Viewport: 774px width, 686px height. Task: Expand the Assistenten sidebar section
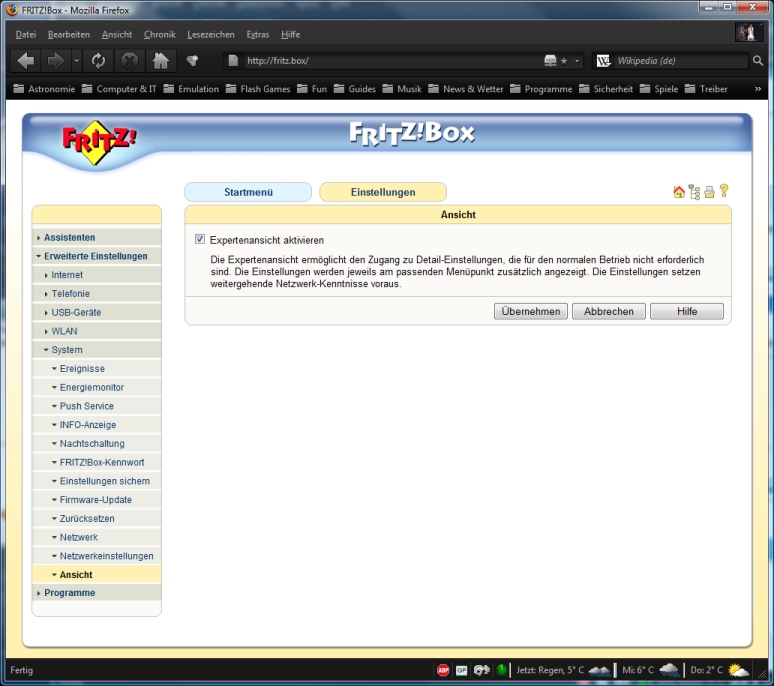pyautogui.click(x=97, y=237)
